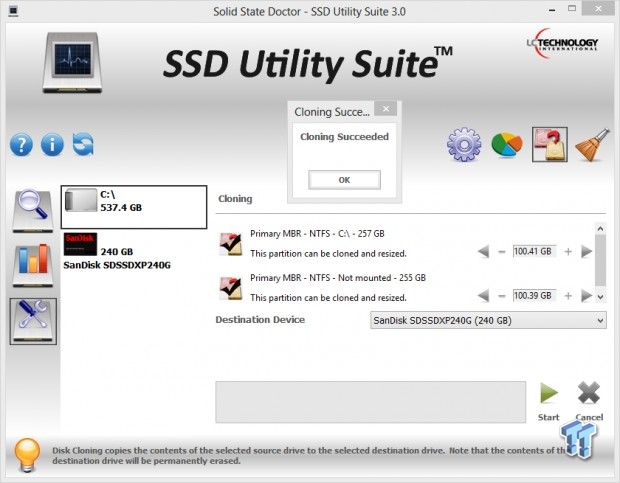The image size is (620, 483).
Task: Click the green Start arrow icon
Action: [x=549, y=393]
